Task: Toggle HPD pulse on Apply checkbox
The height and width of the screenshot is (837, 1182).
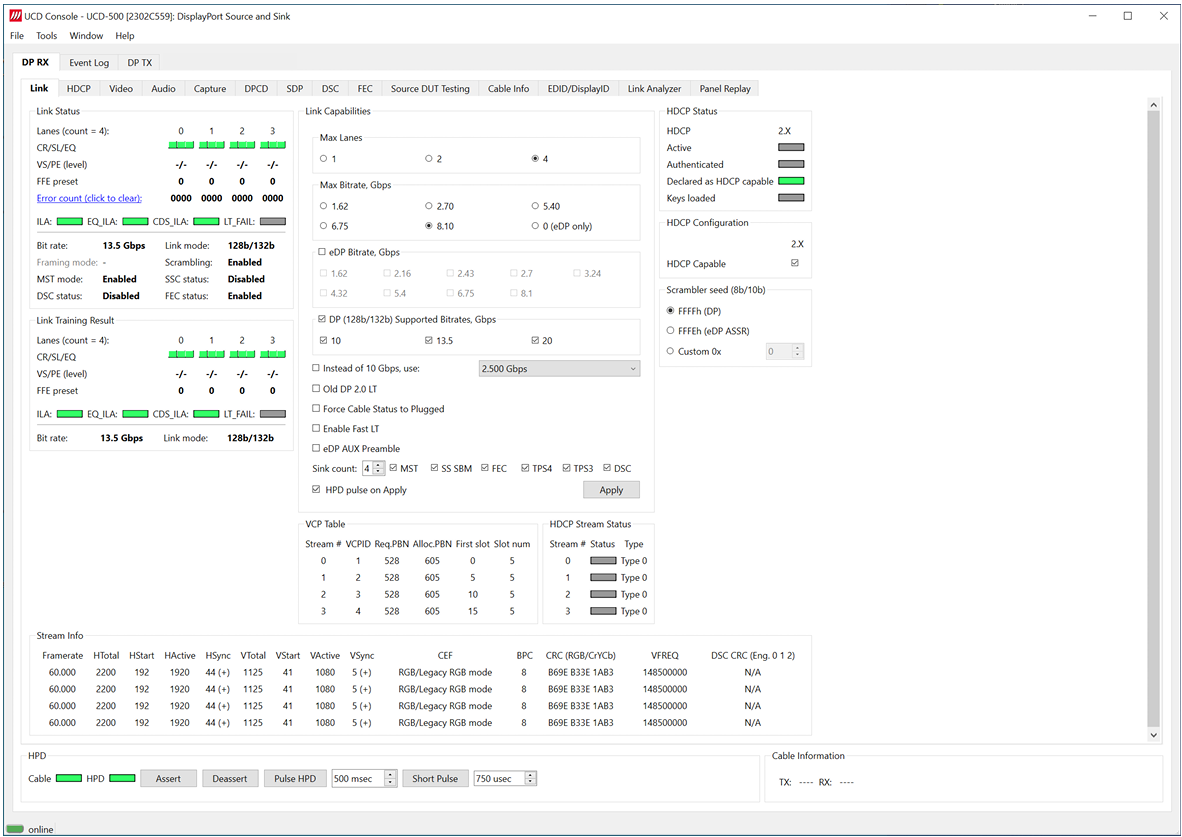Action: pyautogui.click(x=317, y=489)
